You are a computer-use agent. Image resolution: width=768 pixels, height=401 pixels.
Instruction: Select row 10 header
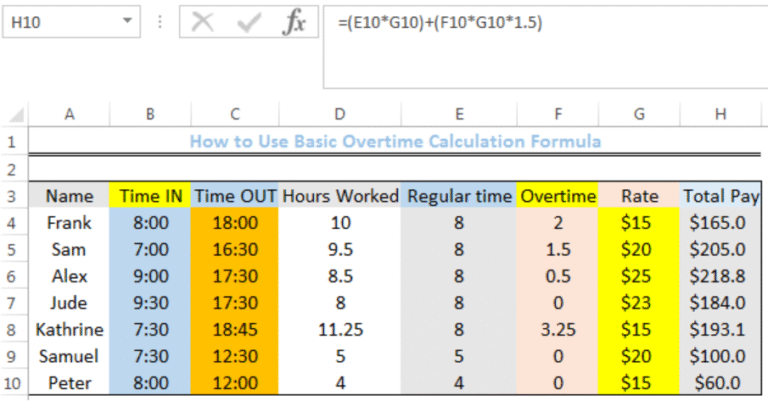[12, 383]
